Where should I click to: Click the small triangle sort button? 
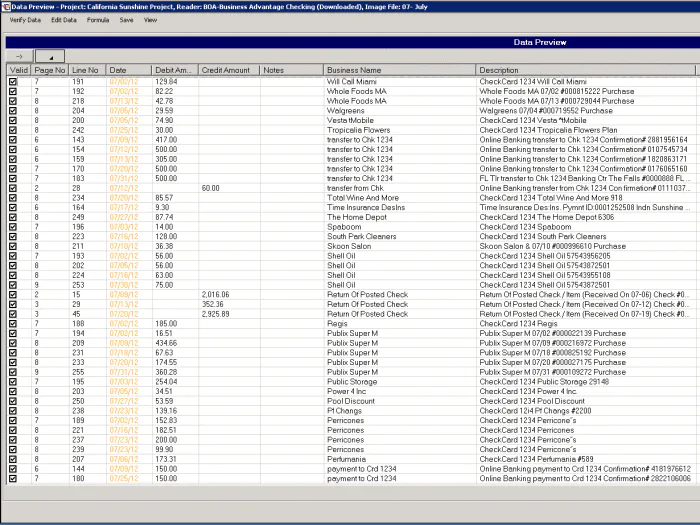[50, 56]
